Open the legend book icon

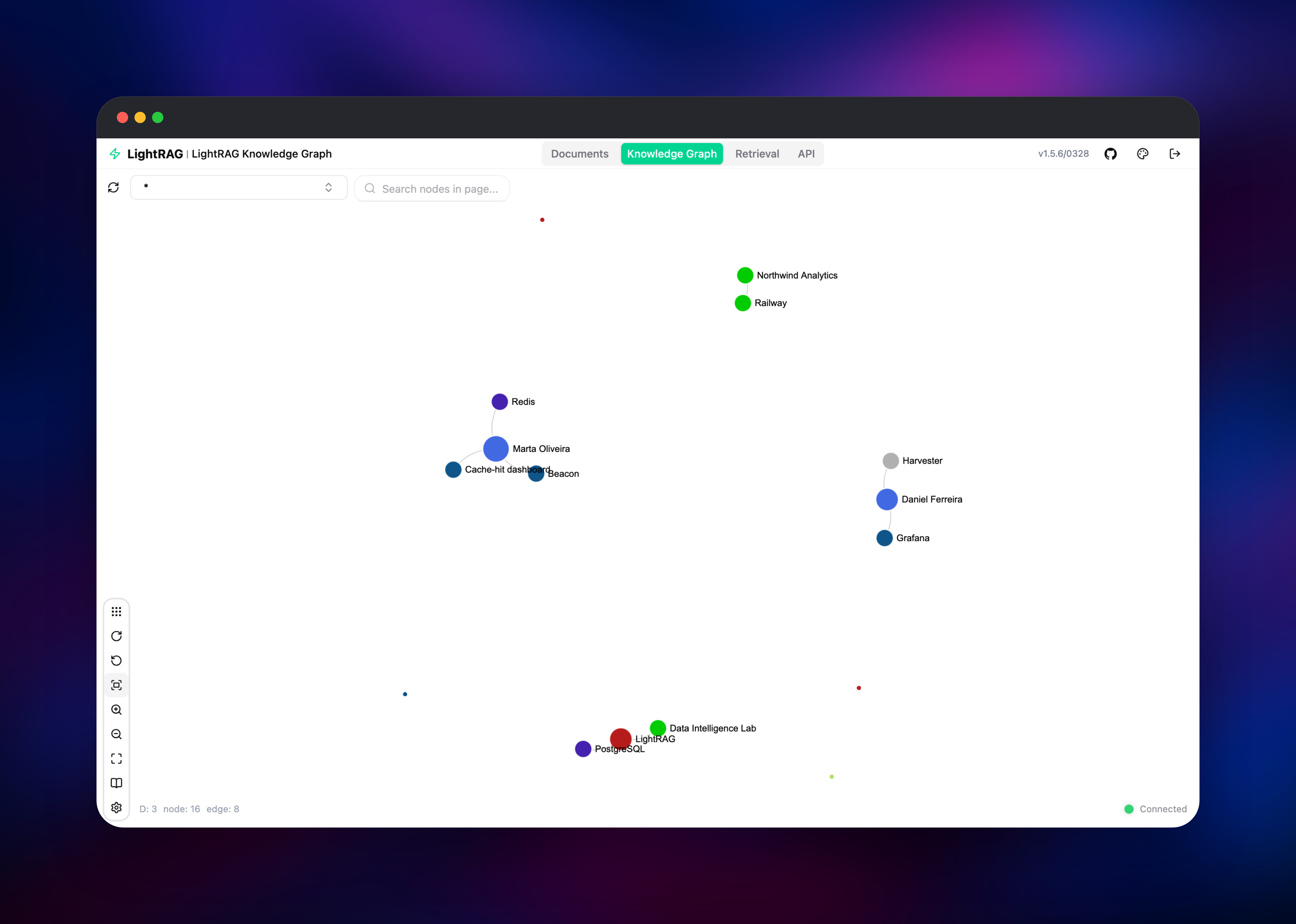[x=116, y=783]
